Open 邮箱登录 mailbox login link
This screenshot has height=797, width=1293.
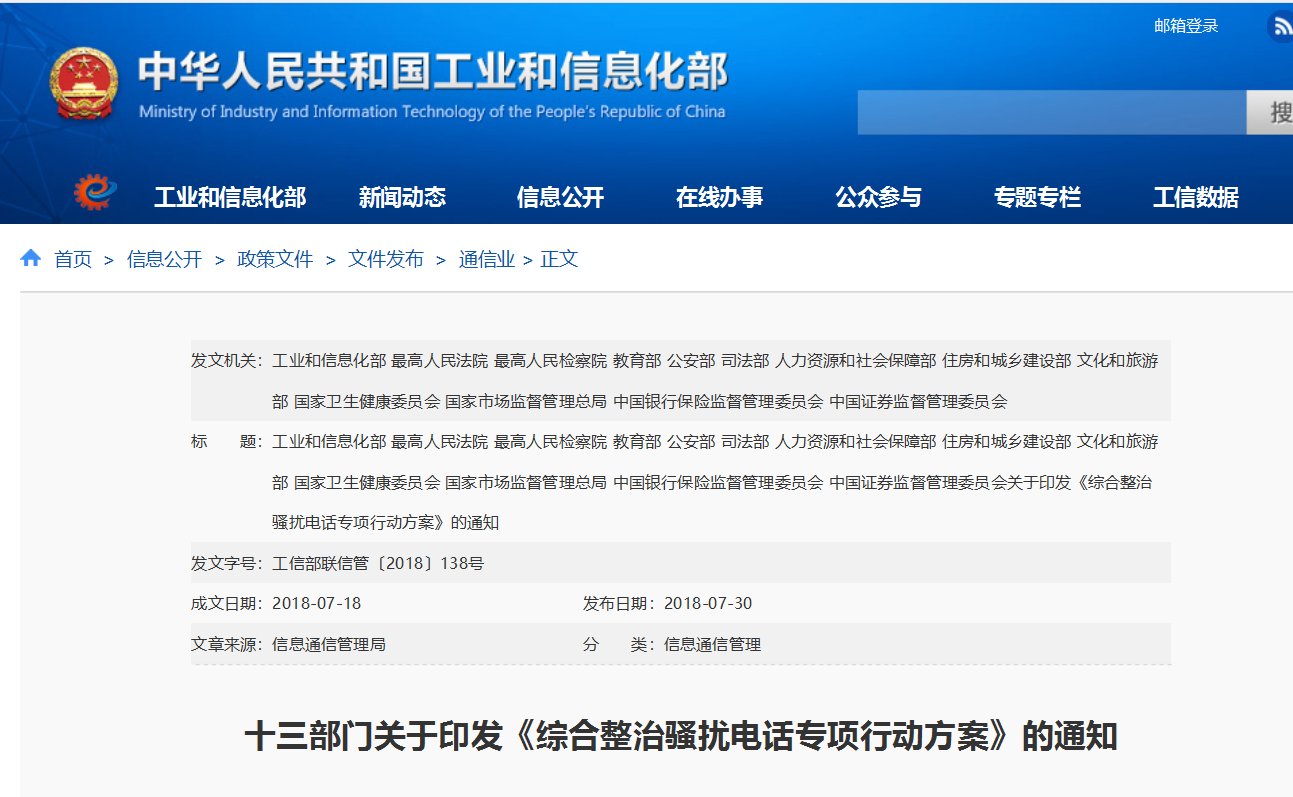coord(1186,26)
